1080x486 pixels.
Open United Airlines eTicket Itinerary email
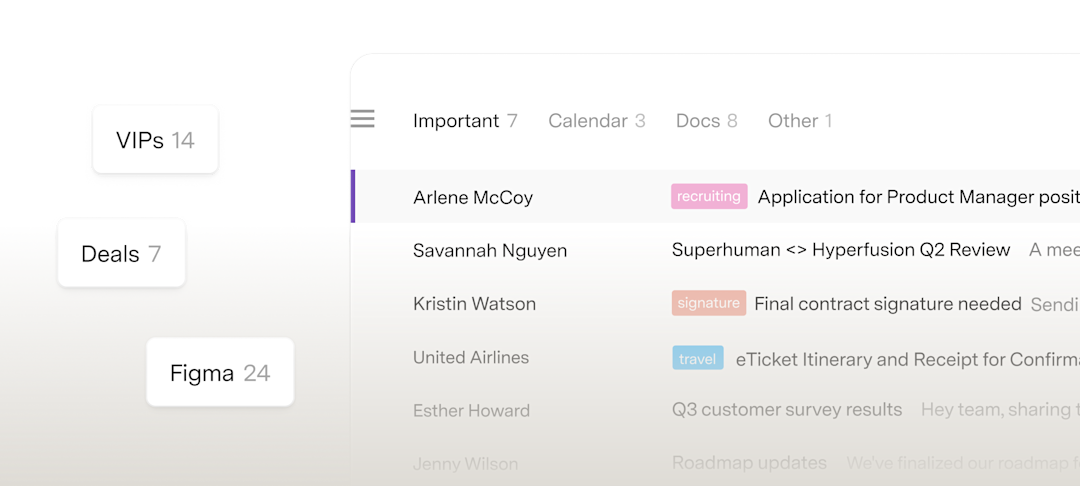(x=715, y=358)
